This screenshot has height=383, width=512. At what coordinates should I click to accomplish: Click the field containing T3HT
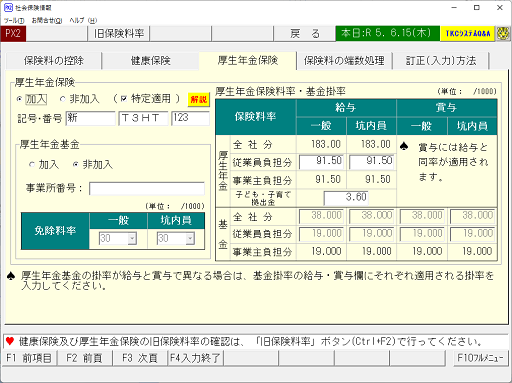[x=143, y=118]
